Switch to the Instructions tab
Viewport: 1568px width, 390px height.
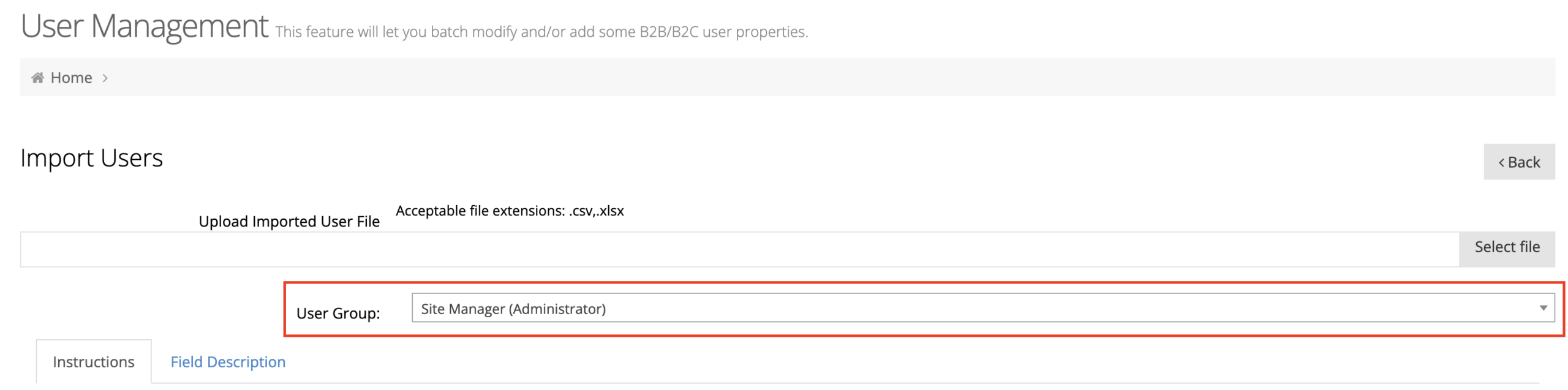(x=93, y=362)
